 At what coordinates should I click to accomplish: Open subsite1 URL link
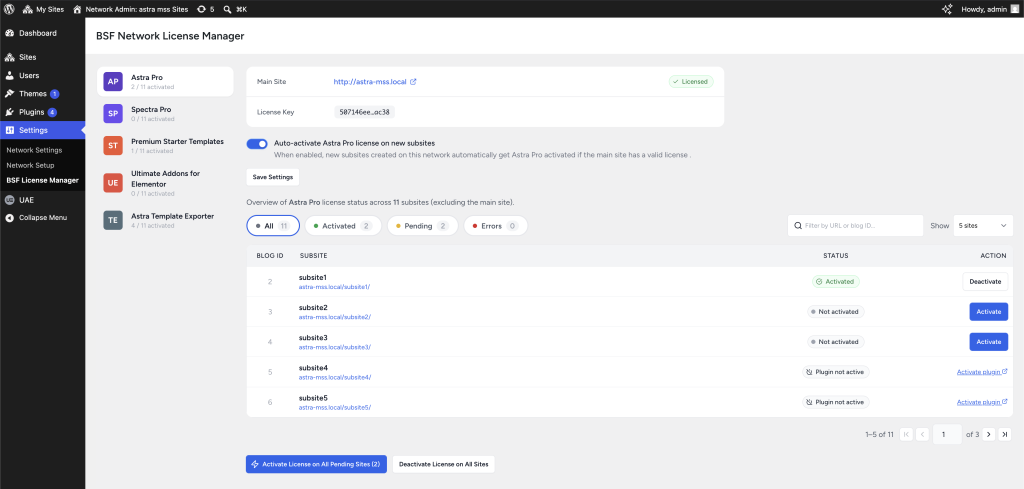click(x=334, y=287)
